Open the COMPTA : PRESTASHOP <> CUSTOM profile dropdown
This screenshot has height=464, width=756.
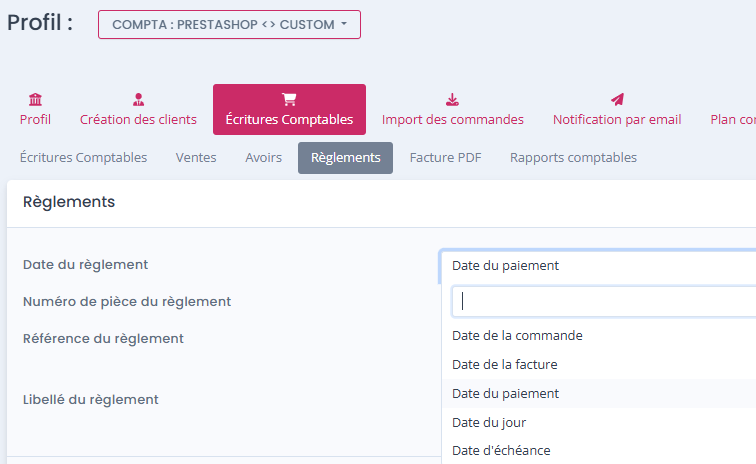(x=230, y=25)
